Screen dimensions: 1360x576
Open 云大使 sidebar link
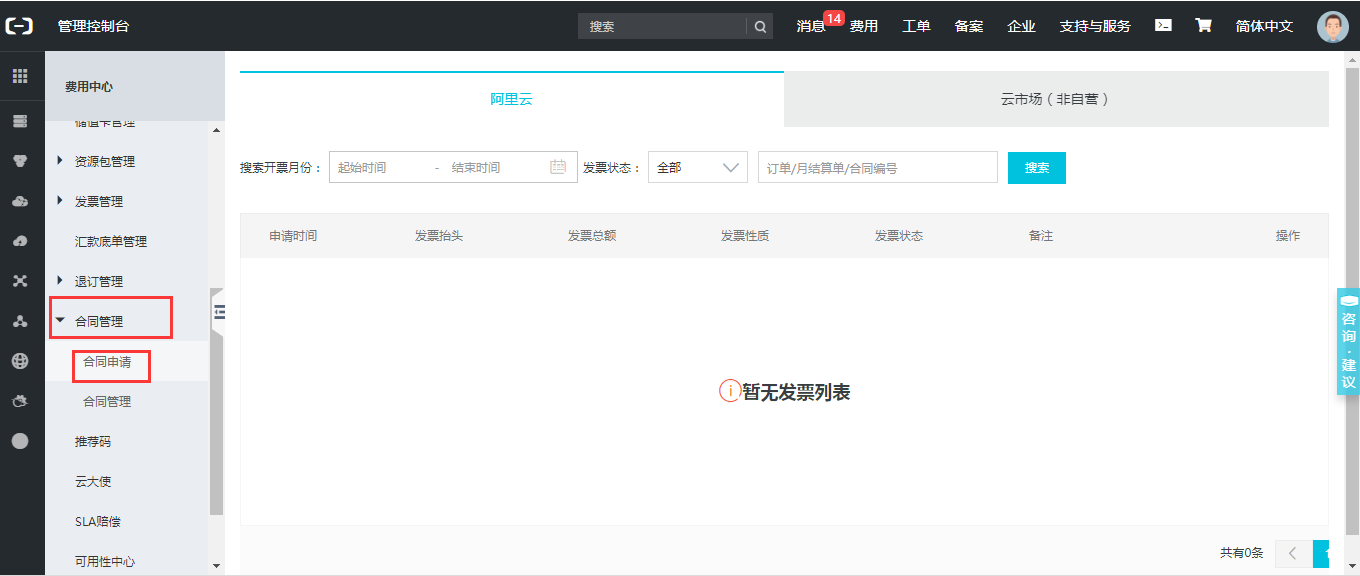93,482
